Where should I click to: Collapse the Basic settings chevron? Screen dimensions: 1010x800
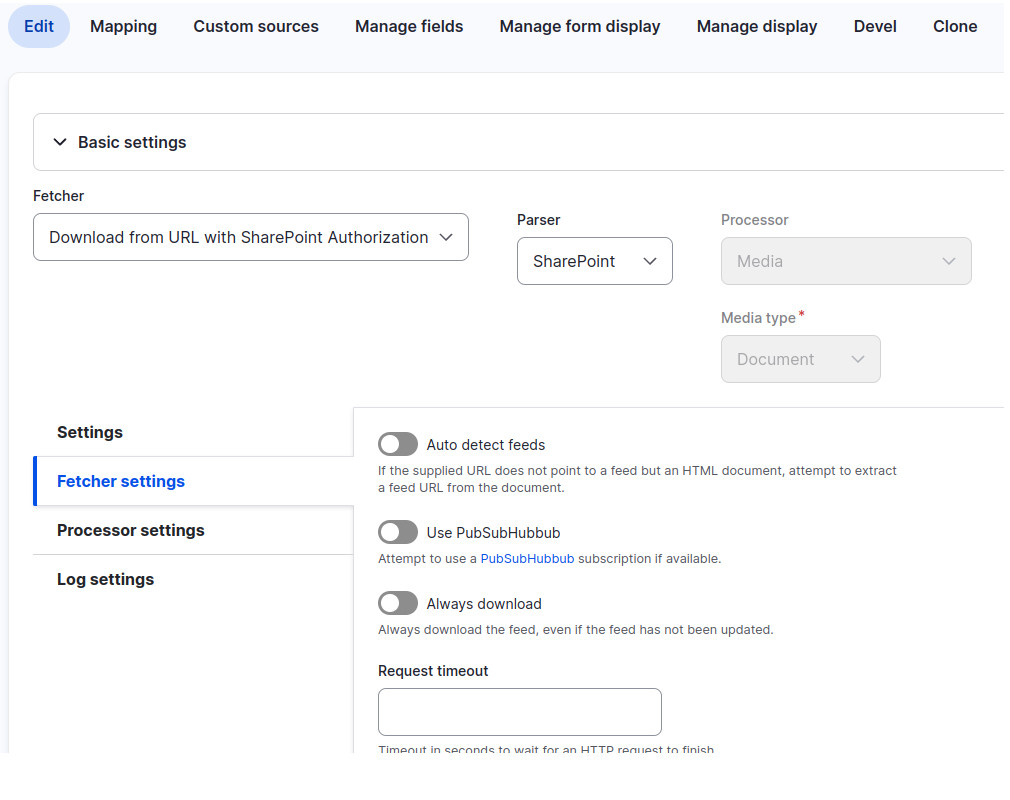click(60, 143)
